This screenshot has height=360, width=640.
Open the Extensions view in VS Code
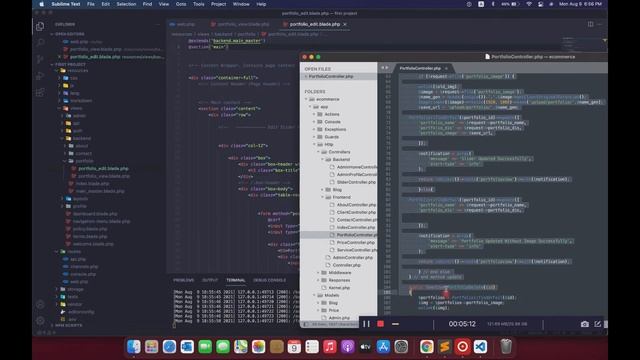[40, 93]
